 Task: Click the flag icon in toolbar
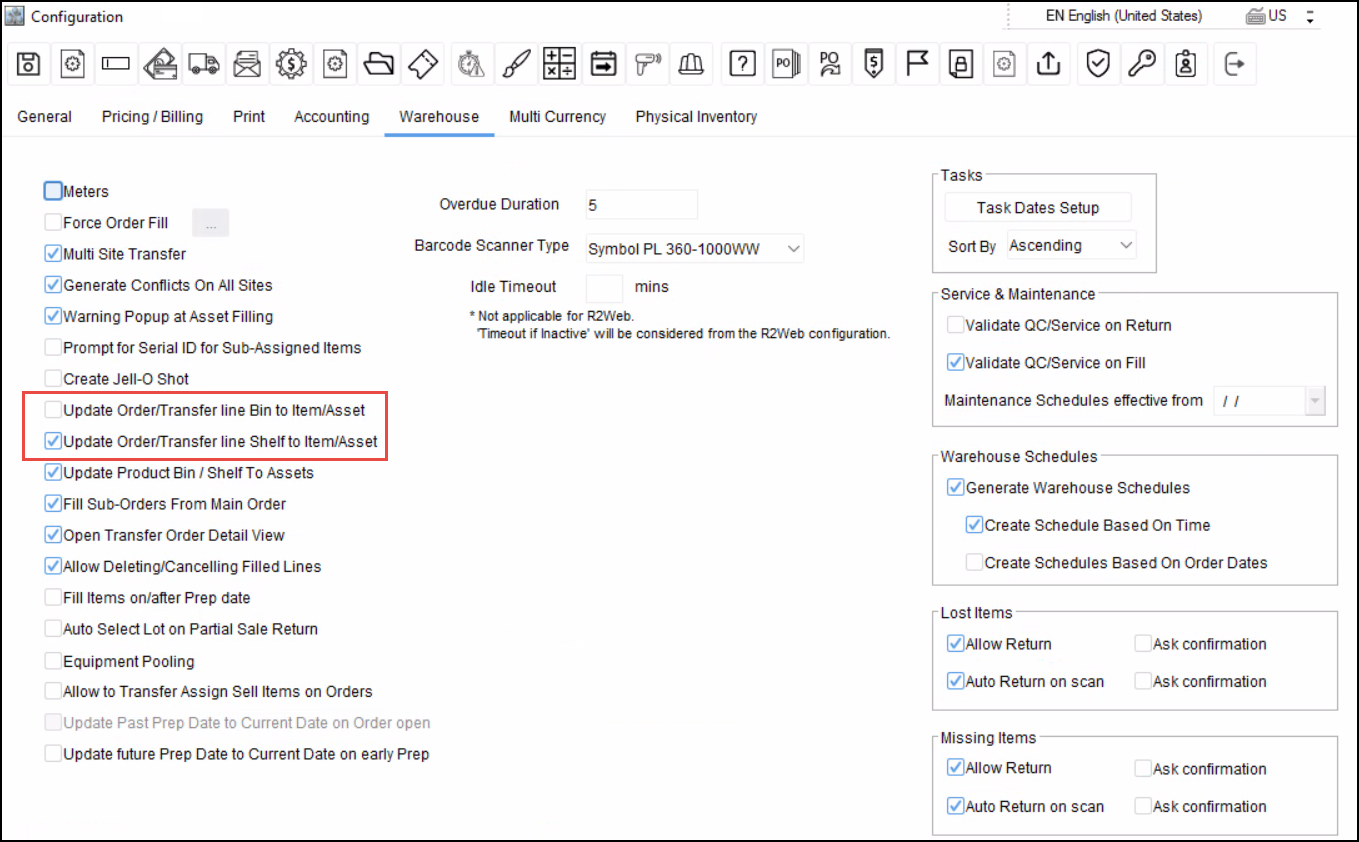click(x=917, y=64)
